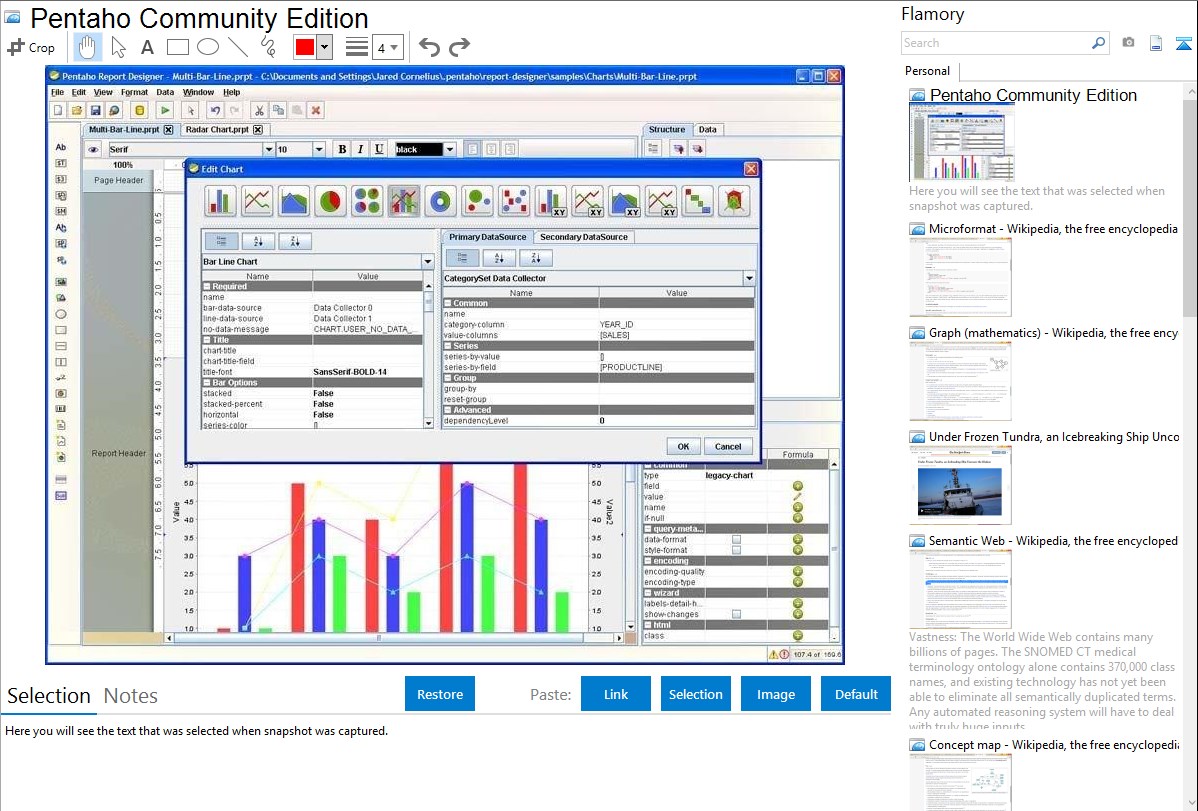Toggle the eye visibility icon beside font box
The width and height of the screenshot is (1198, 811).
93,149
